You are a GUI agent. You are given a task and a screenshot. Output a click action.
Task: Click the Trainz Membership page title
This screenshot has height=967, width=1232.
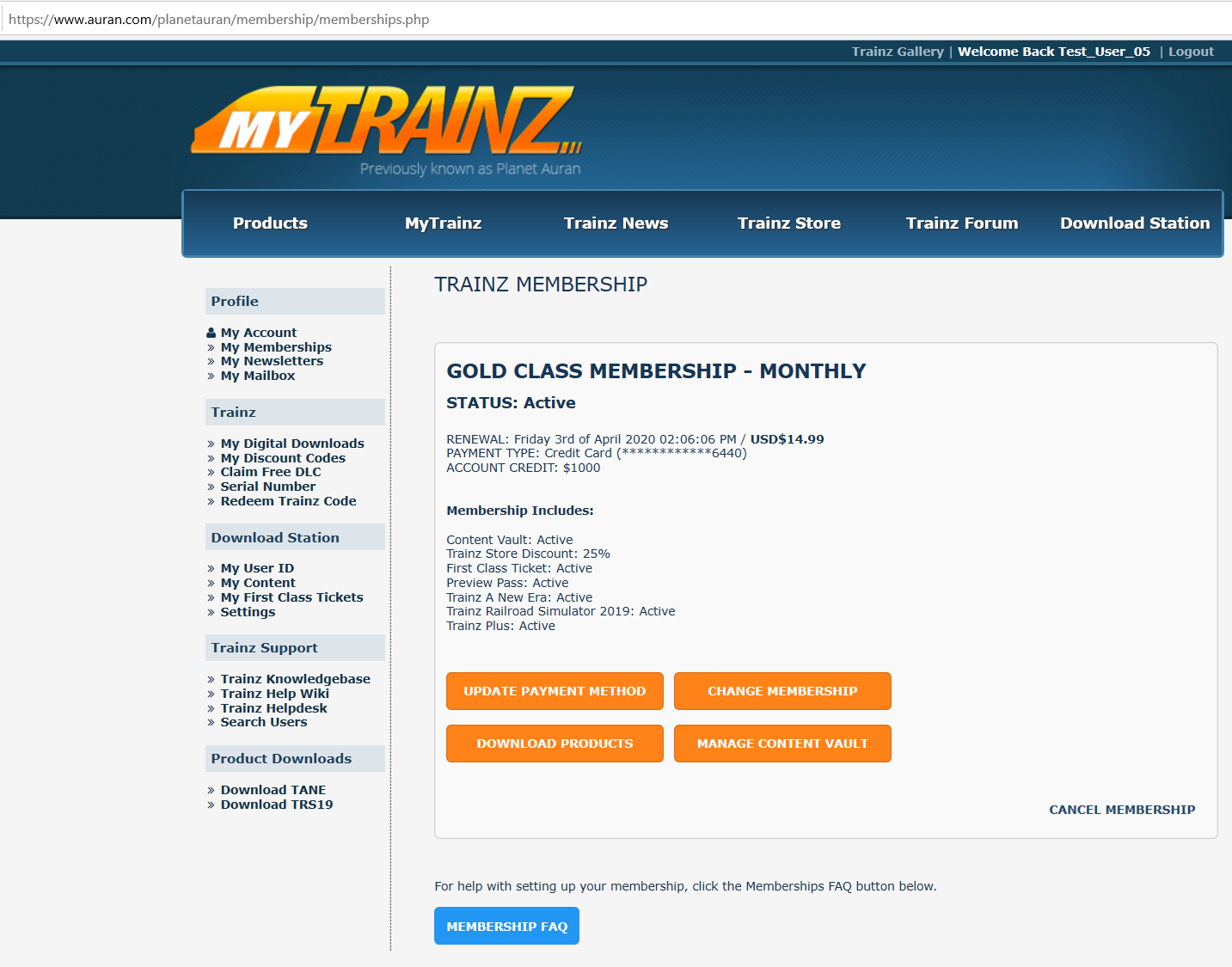(x=541, y=285)
